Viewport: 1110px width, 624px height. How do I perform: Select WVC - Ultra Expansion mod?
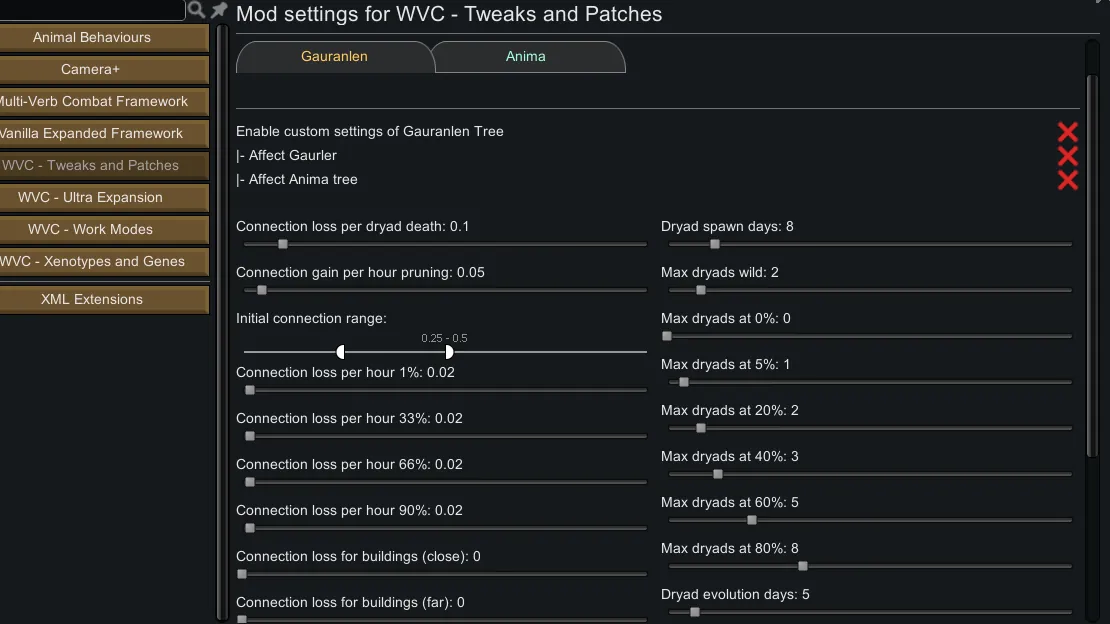click(x=92, y=198)
